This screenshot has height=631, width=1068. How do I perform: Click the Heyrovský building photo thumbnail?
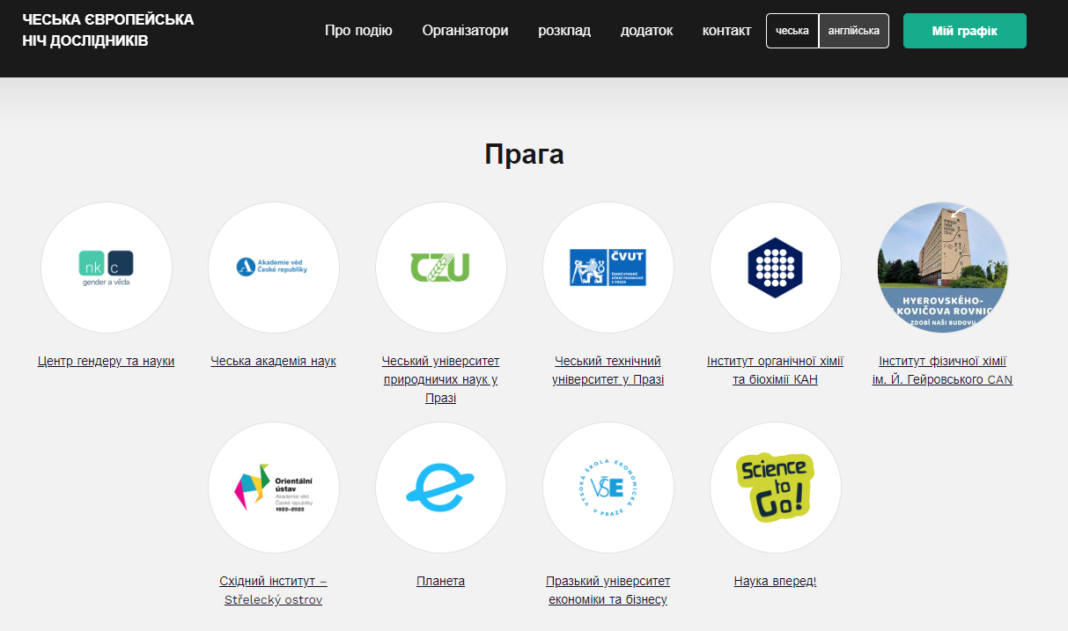click(942, 267)
